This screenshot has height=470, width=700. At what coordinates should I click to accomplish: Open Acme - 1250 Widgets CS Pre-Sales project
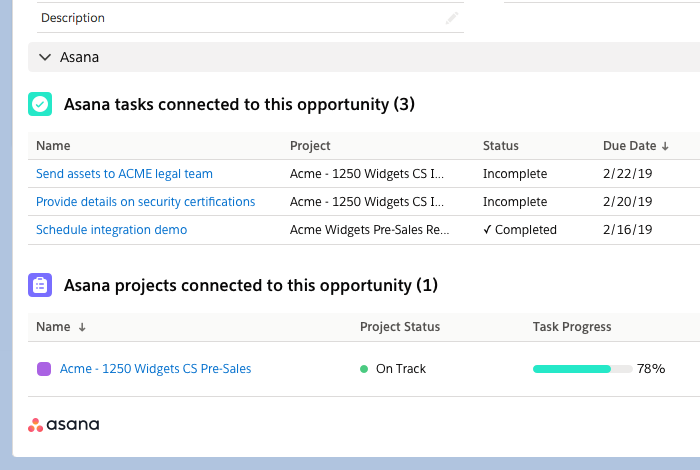[156, 369]
